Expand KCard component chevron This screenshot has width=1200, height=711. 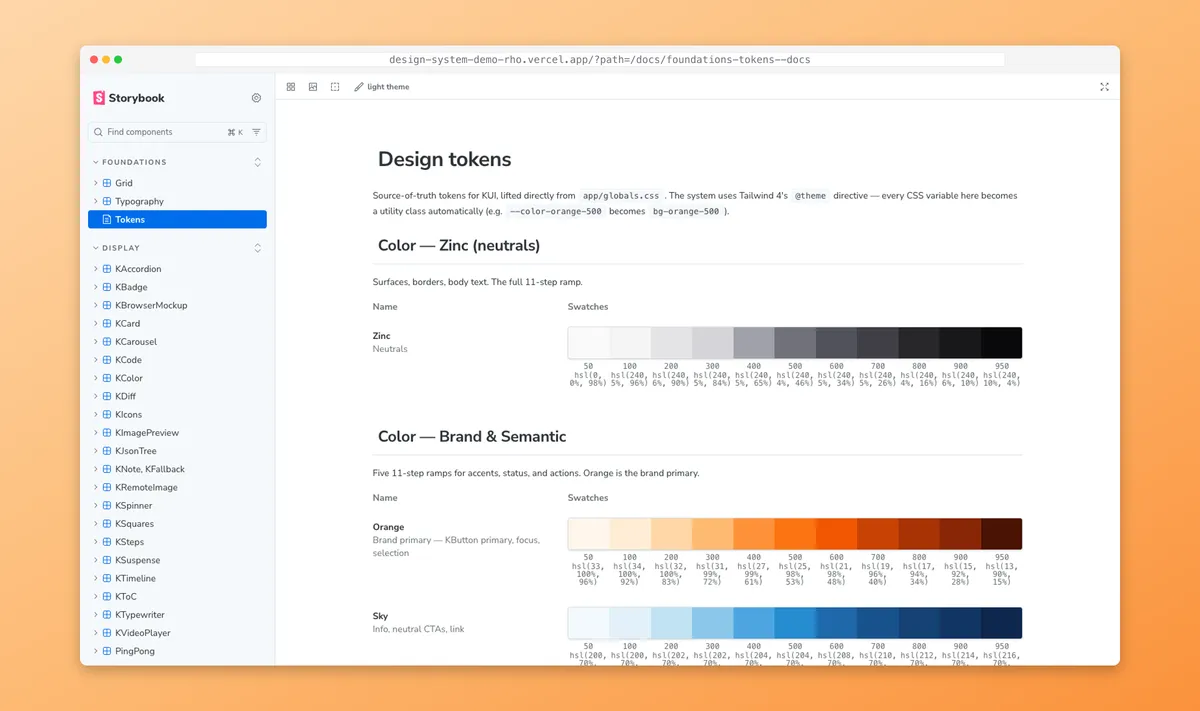pos(96,323)
